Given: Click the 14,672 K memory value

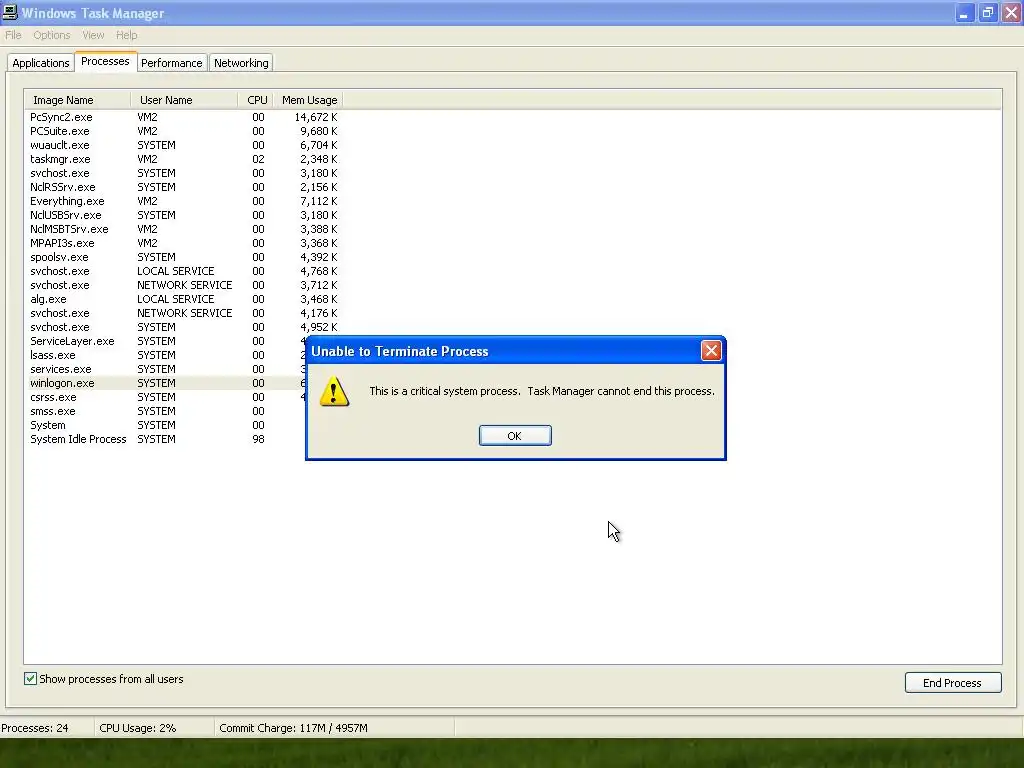Looking at the screenshot, I should [x=316, y=117].
